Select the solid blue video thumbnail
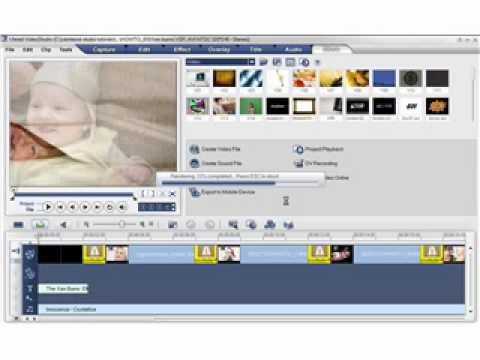480x360 pixels. [384, 79]
